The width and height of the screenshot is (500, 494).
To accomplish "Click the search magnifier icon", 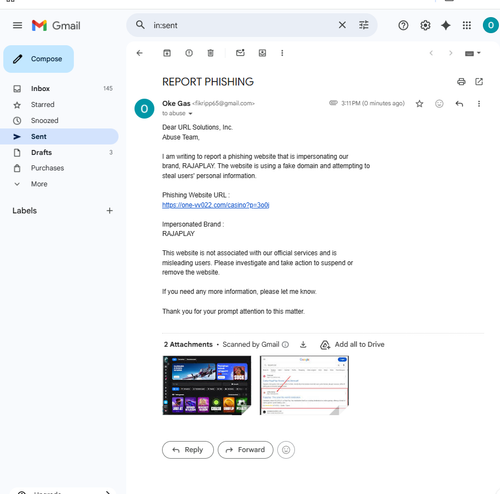I will pyautogui.click(x=140, y=25).
